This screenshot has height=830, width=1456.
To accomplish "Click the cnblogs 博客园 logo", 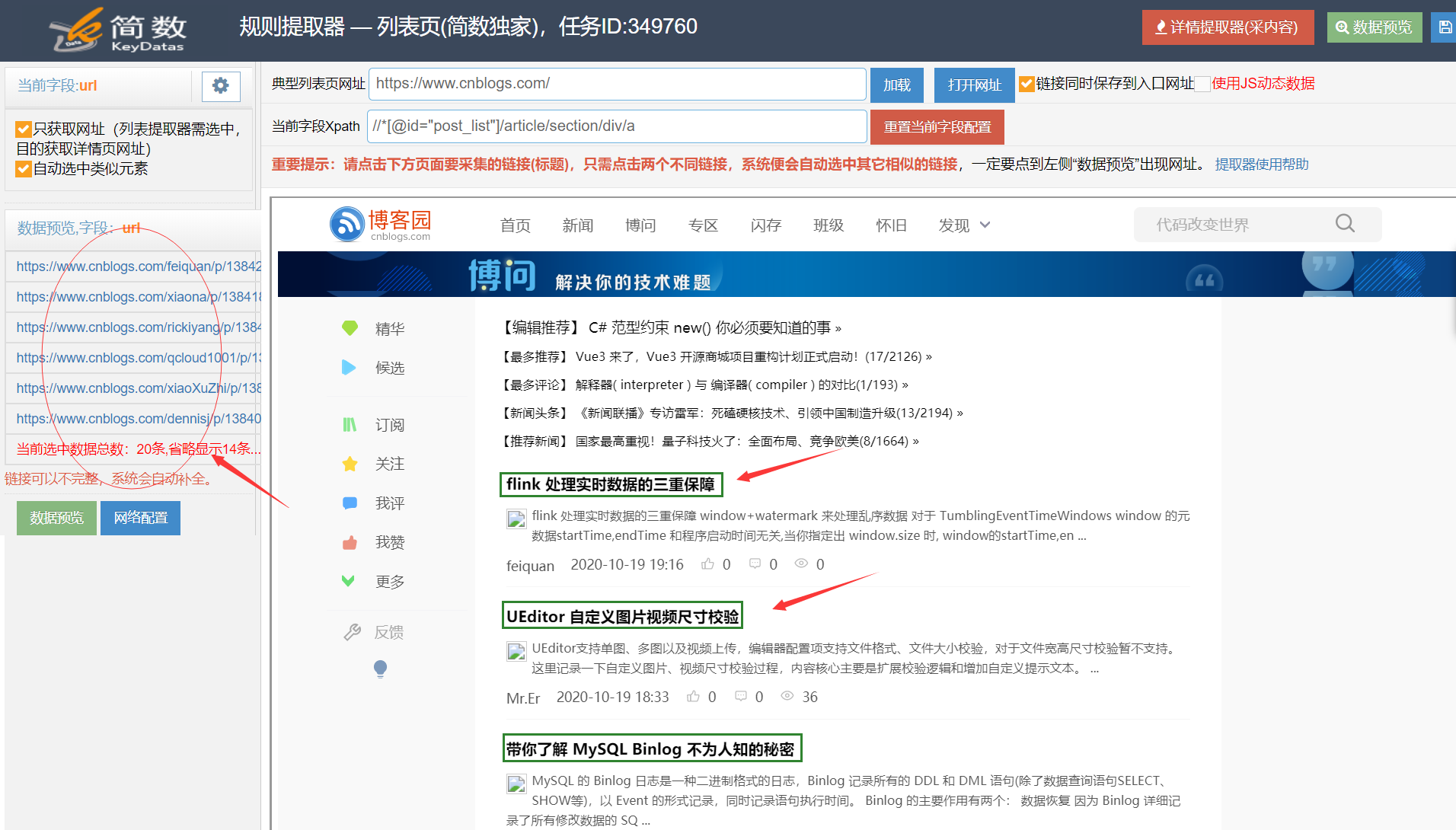I will tap(381, 224).
